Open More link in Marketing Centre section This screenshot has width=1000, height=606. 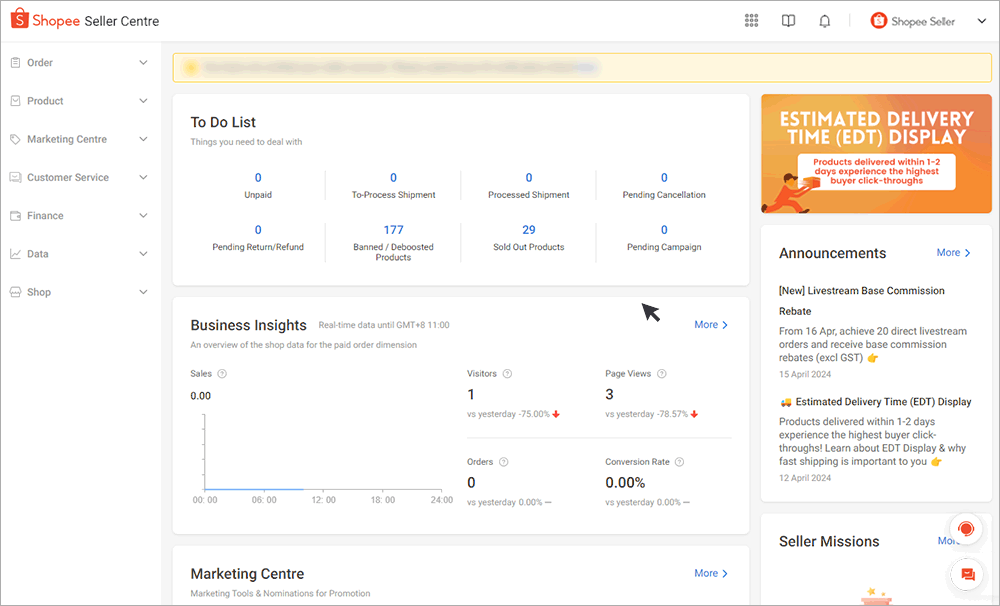point(711,573)
